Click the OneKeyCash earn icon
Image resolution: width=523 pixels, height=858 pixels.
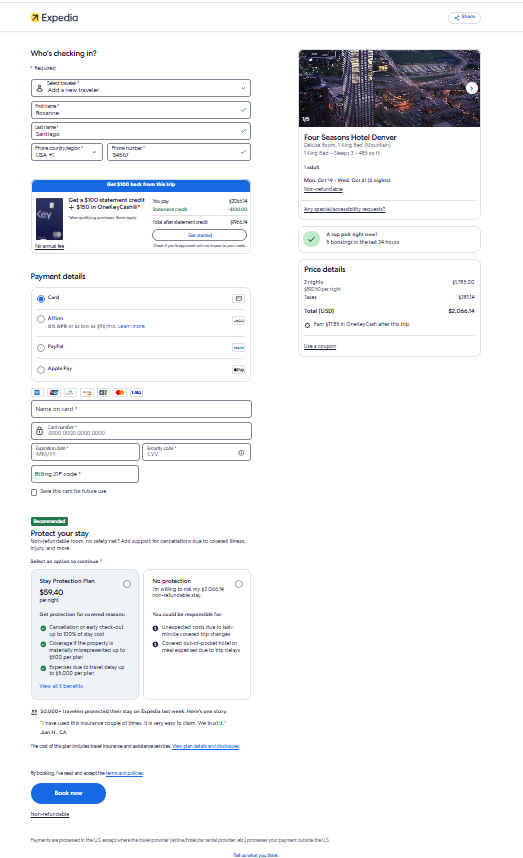point(307,325)
